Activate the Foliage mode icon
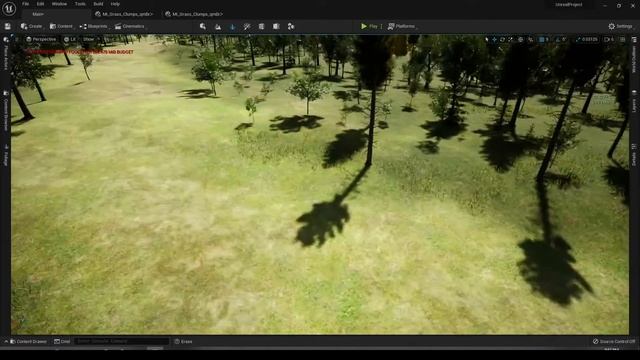This screenshot has height=360, width=640. click(x=232, y=26)
